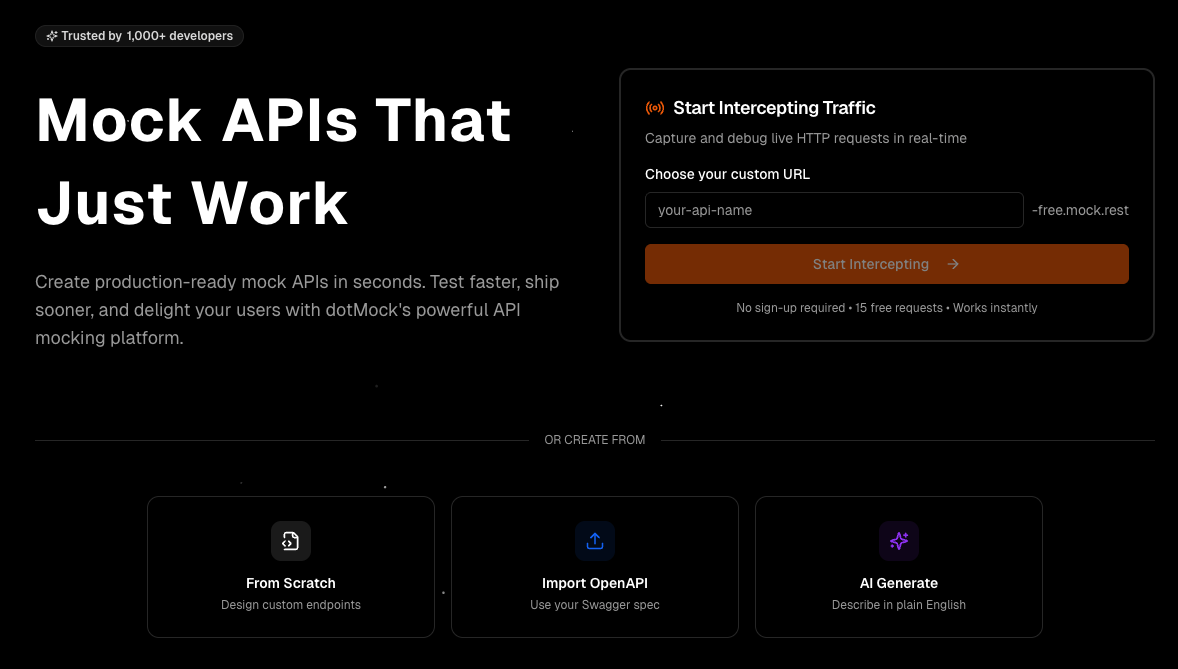Focus the your-api-name URL input field
Viewport: 1178px width, 669px height.
pyautogui.click(x=834, y=210)
